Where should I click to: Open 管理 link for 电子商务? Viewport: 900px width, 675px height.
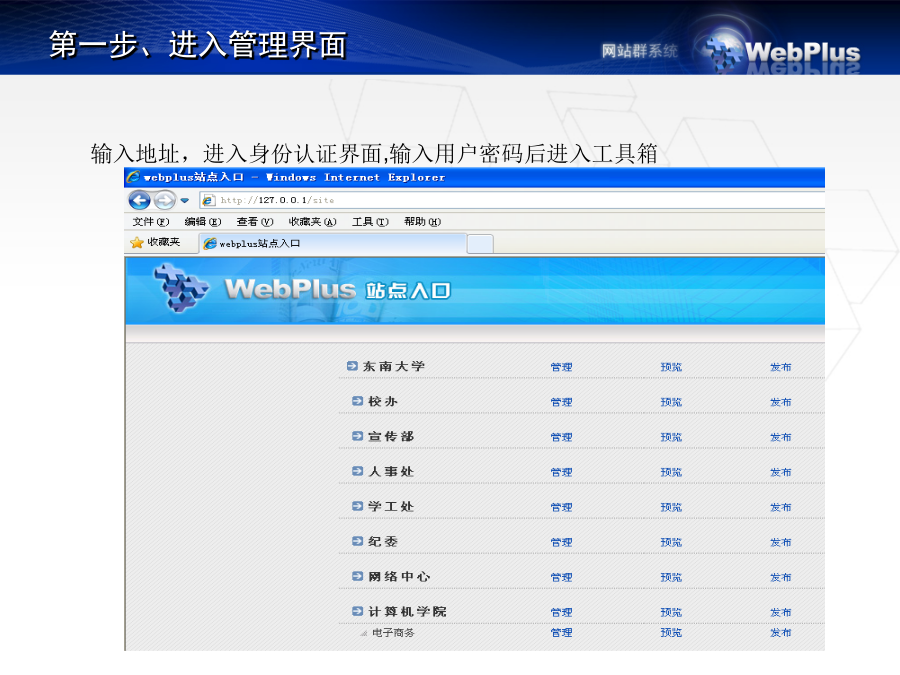click(x=561, y=632)
